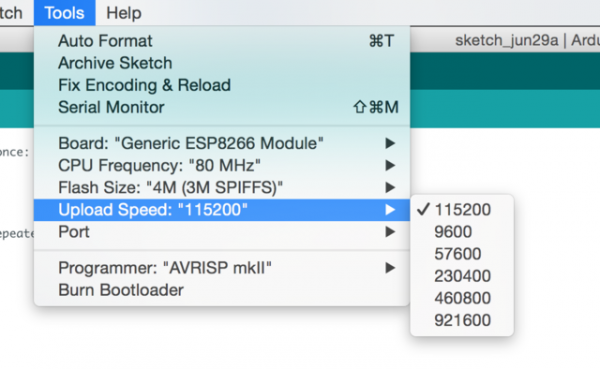Open the Upload Speed menu entry
Screen dimensions: 600x369
coord(222,210)
